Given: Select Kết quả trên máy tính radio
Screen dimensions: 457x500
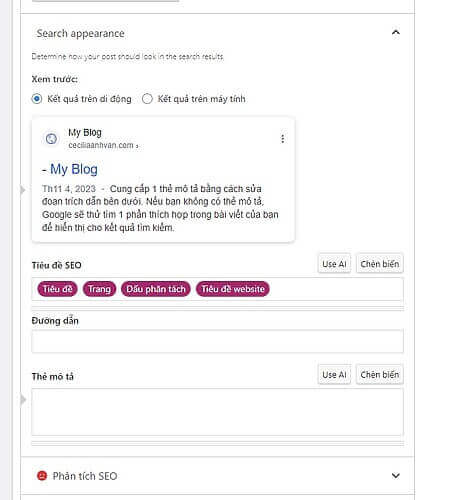Looking at the screenshot, I should coord(147,99).
